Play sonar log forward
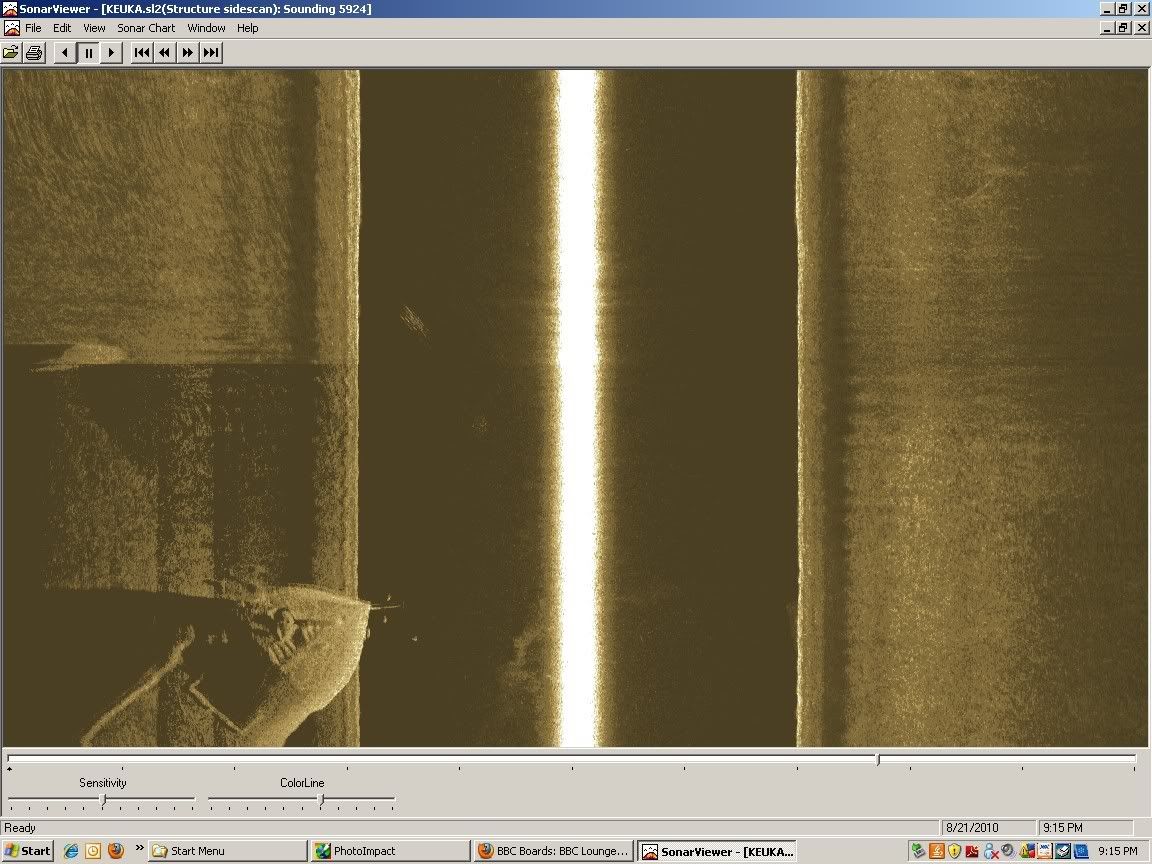This screenshot has height=864, width=1152. tap(111, 53)
